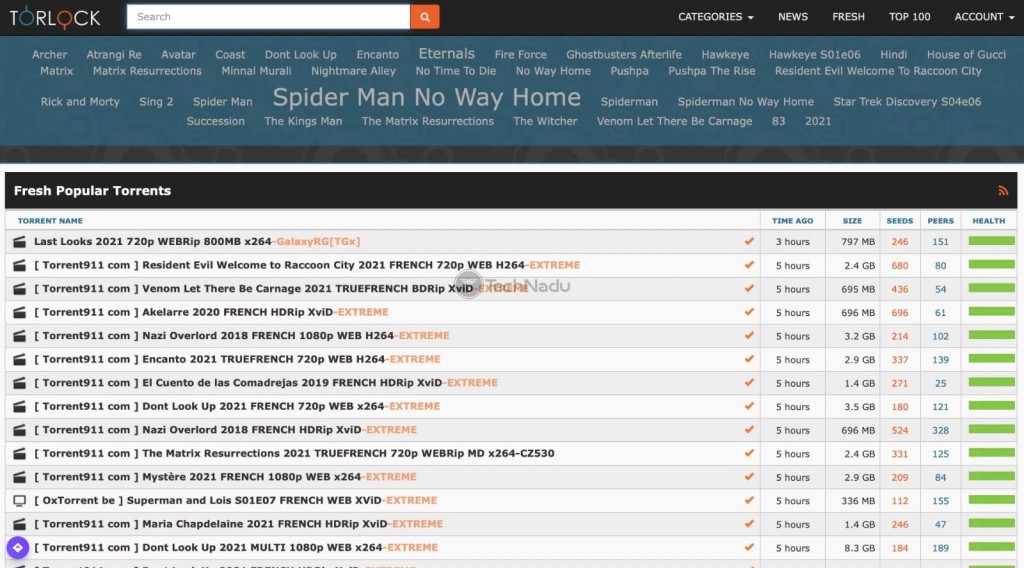This screenshot has height=568, width=1024.
Task: Open the Dont Look Up 2021 MULTI 1080p torrent
Action: (x=236, y=548)
